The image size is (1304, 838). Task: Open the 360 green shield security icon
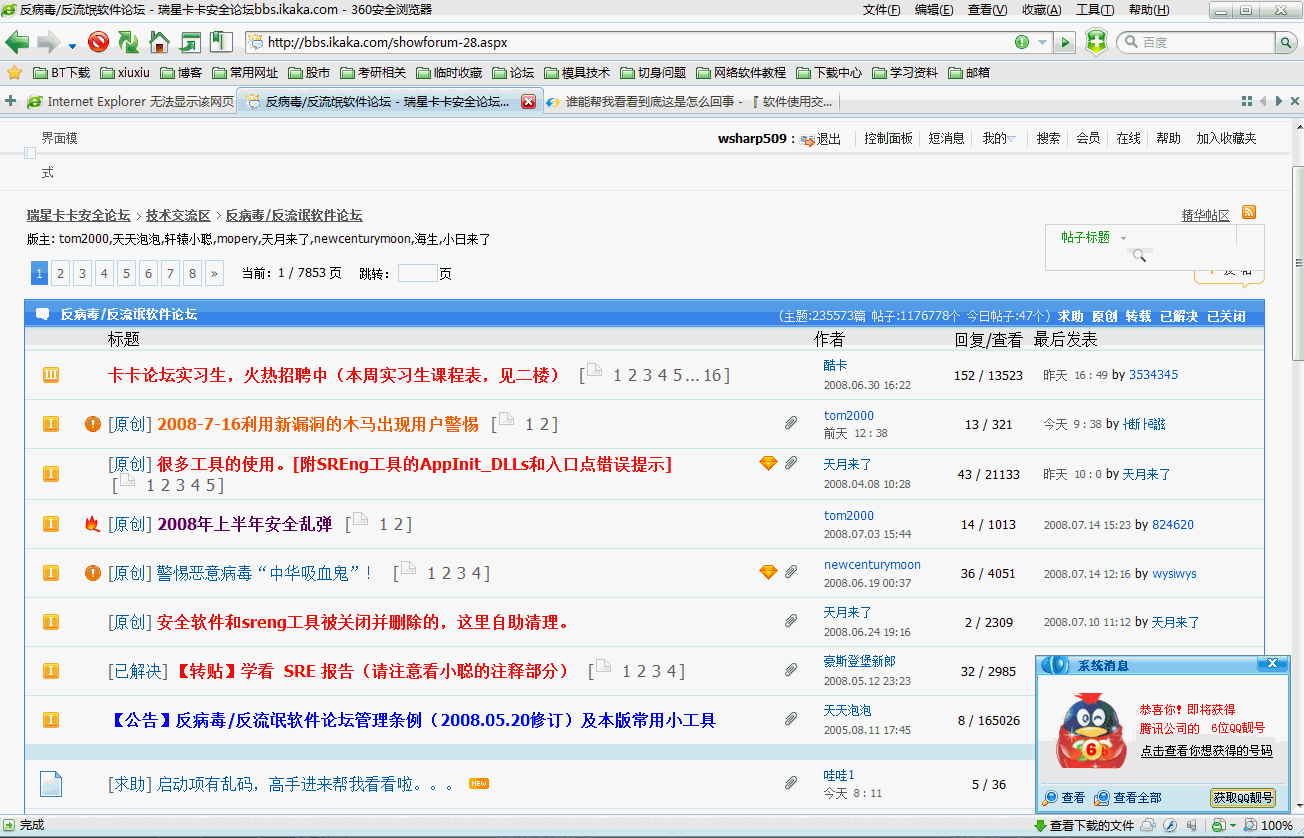pos(1096,42)
